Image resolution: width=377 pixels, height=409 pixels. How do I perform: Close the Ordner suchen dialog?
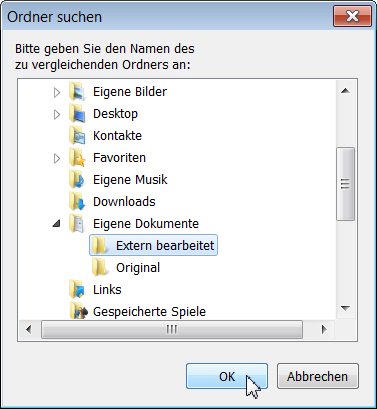click(352, 16)
